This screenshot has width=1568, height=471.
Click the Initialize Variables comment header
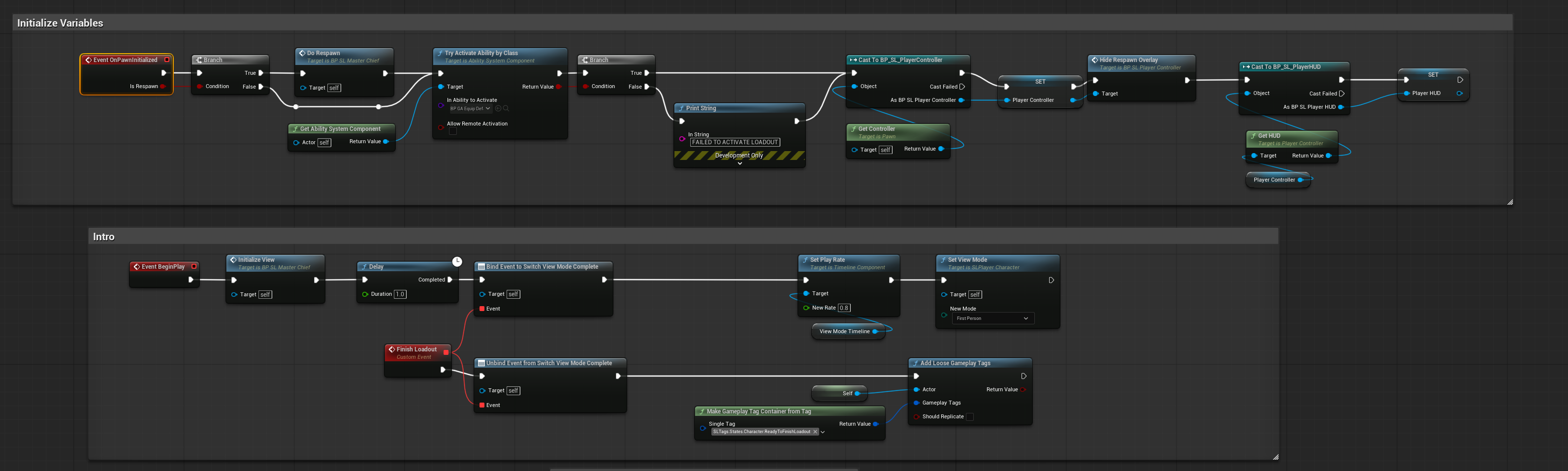click(x=762, y=23)
